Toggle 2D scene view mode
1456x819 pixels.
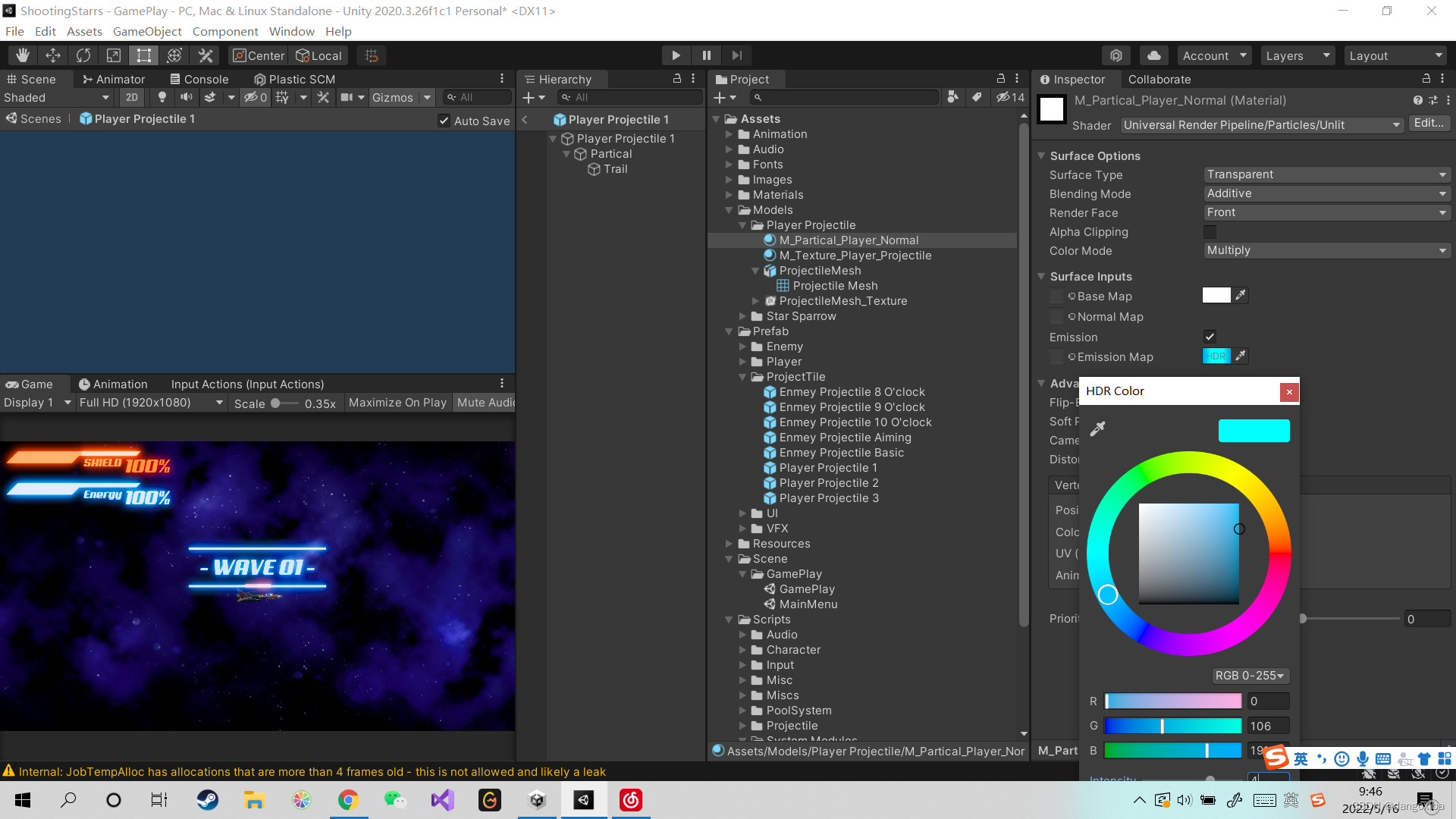point(132,97)
